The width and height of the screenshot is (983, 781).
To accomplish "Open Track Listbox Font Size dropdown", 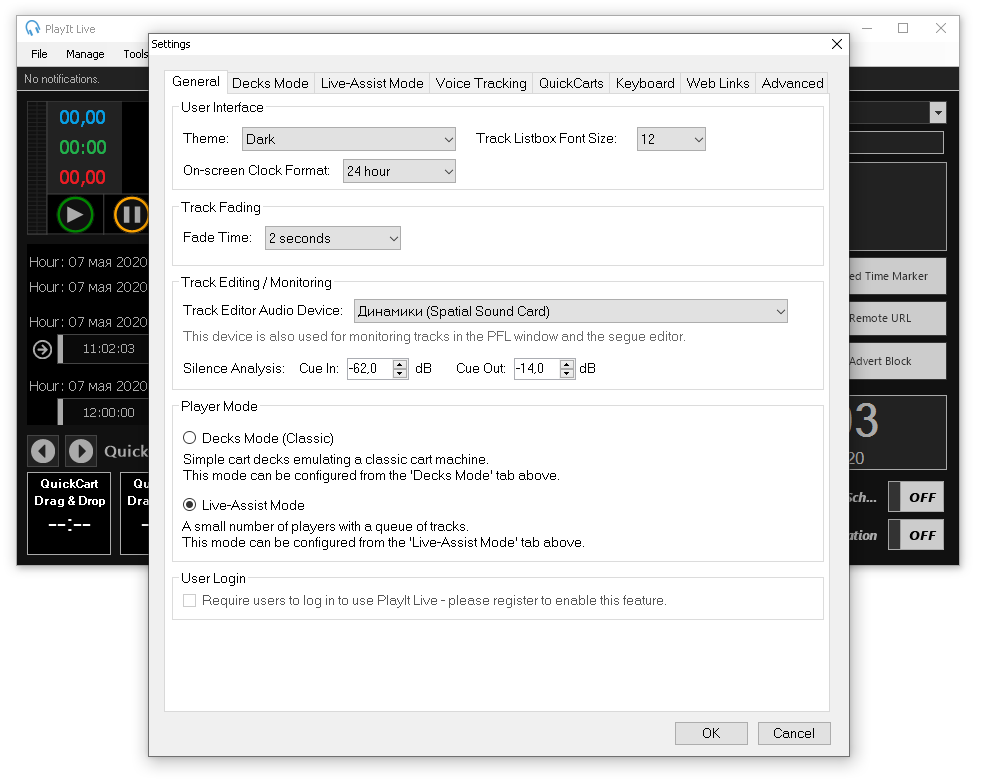I will point(671,139).
